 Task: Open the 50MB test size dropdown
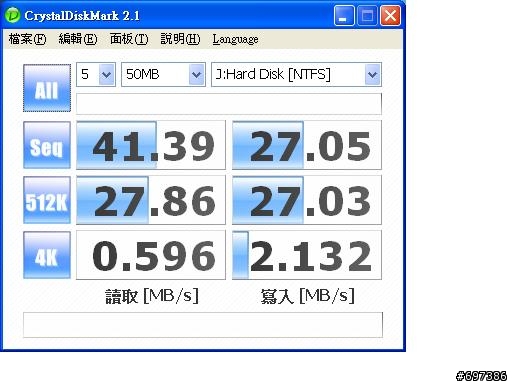coord(163,74)
